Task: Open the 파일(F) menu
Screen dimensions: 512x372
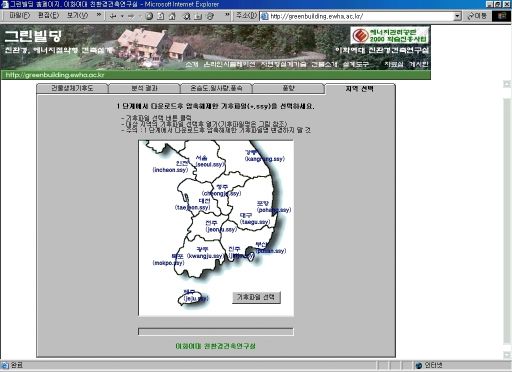Action: (x=19, y=15)
